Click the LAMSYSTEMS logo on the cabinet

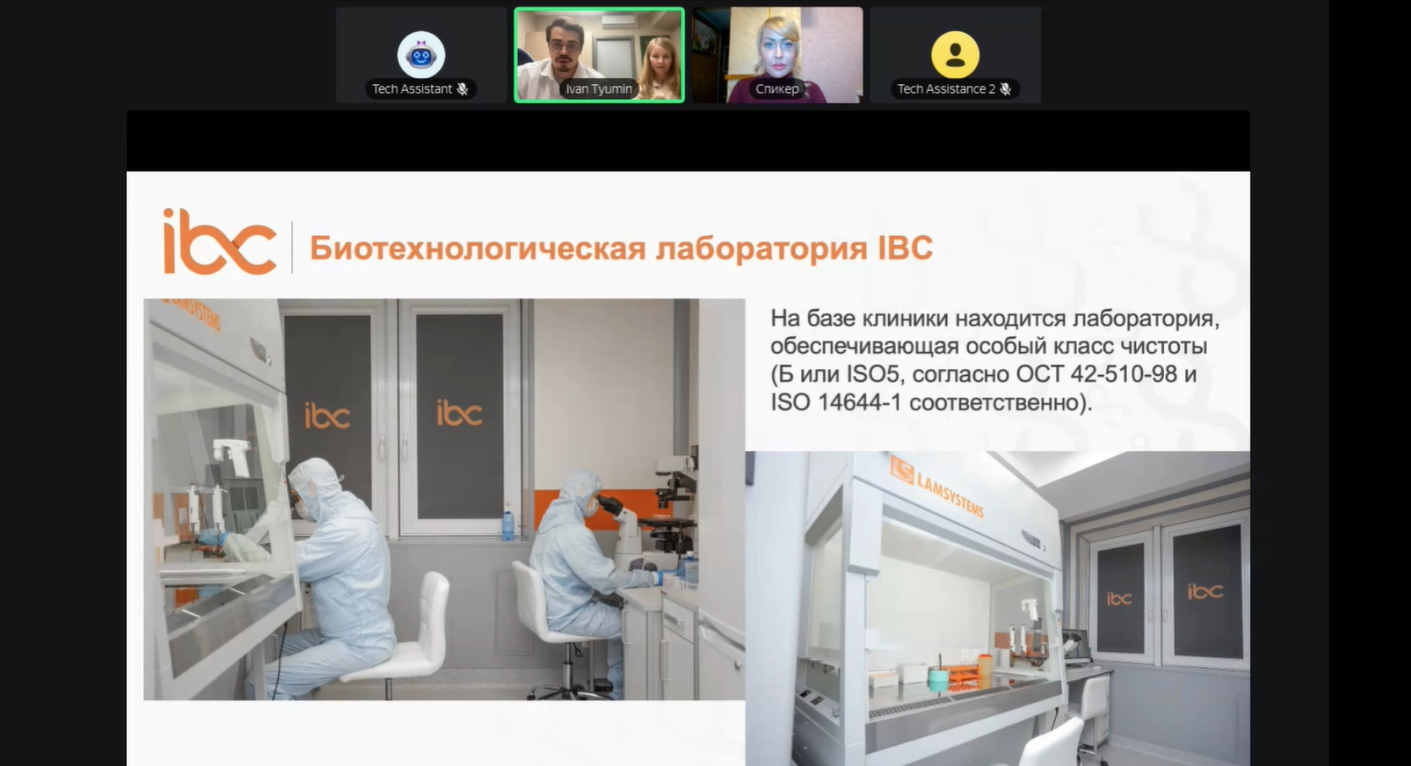(937, 486)
